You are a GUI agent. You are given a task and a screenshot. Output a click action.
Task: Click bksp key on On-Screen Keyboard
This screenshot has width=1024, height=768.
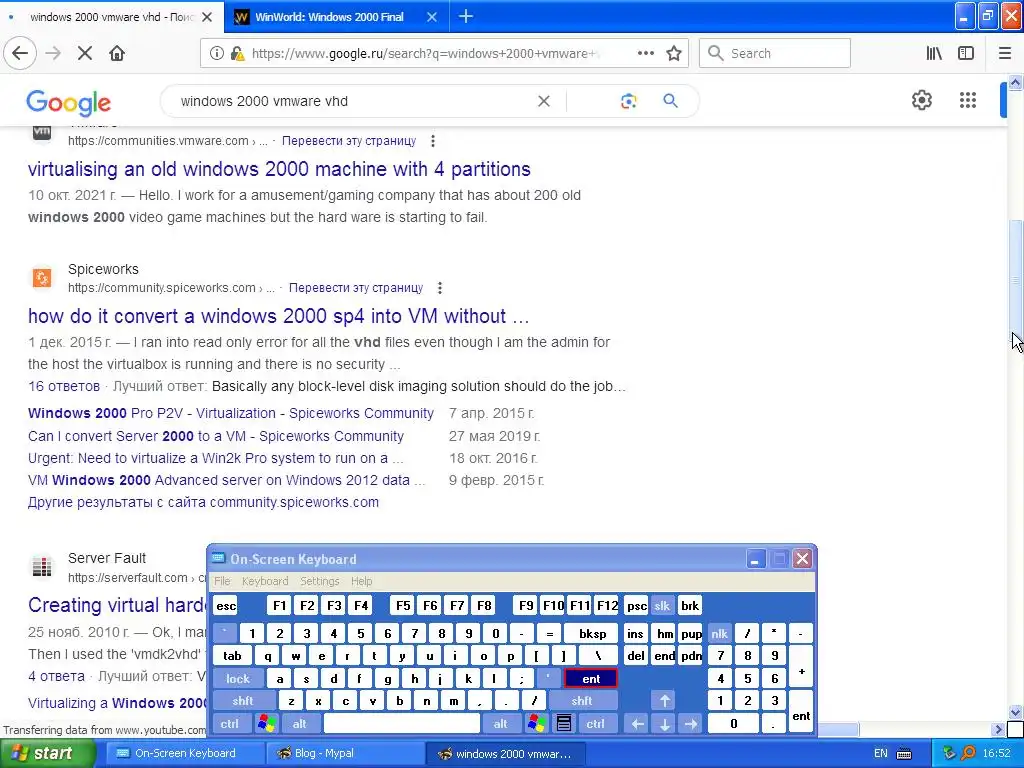pyautogui.click(x=593, y=633)
